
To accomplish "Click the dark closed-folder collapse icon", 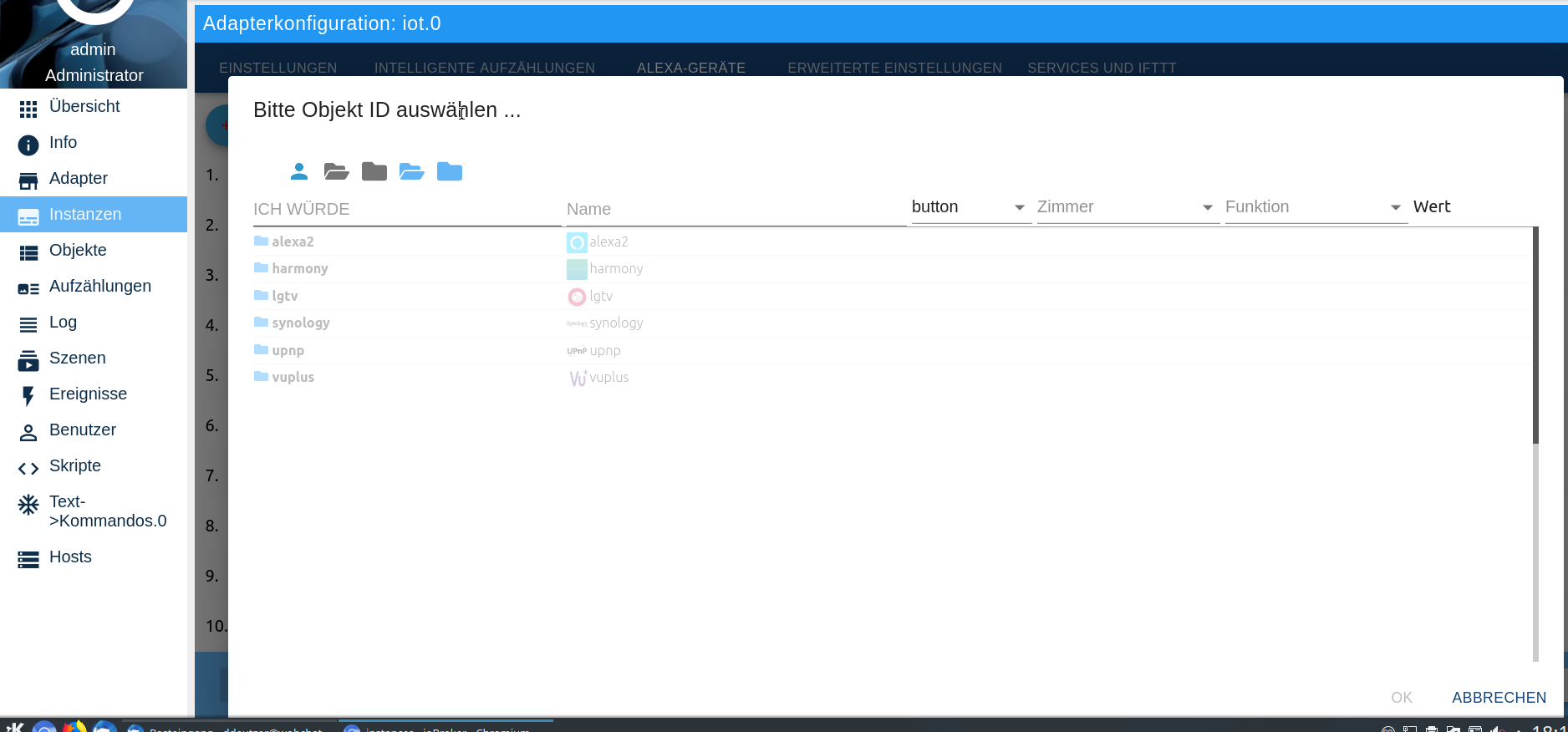I will [x=374, y=171].
